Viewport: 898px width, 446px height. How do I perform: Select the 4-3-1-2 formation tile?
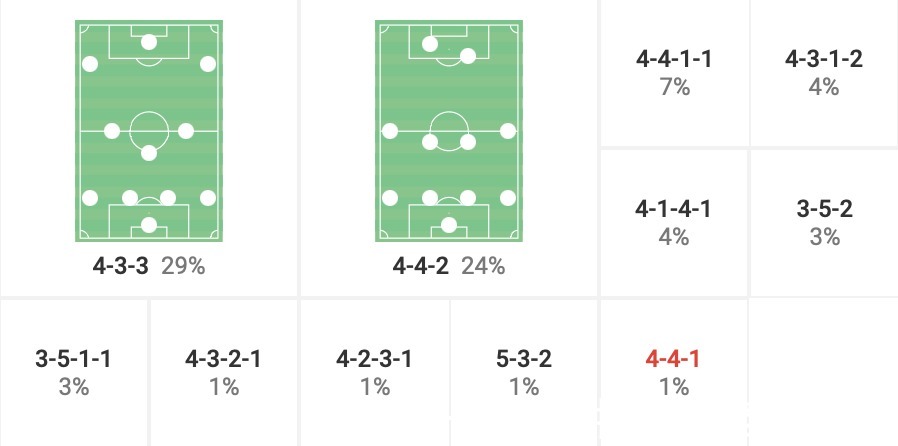pos(824,73)
